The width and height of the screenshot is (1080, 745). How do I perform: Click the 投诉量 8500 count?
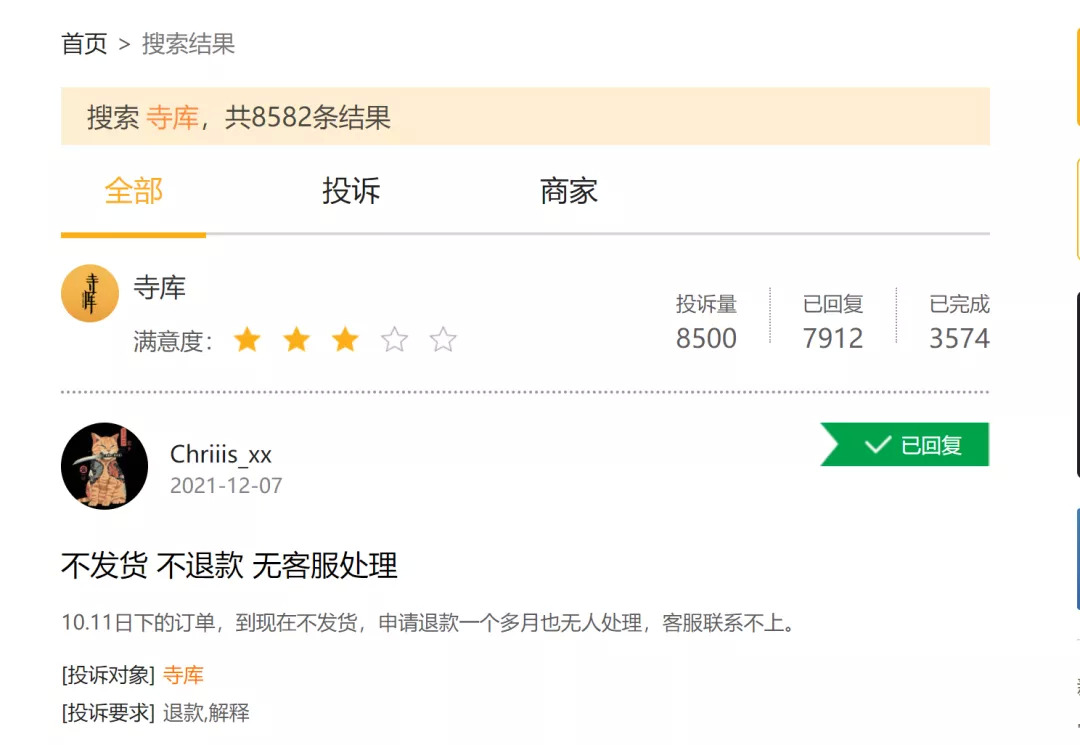tap(706, 338)
